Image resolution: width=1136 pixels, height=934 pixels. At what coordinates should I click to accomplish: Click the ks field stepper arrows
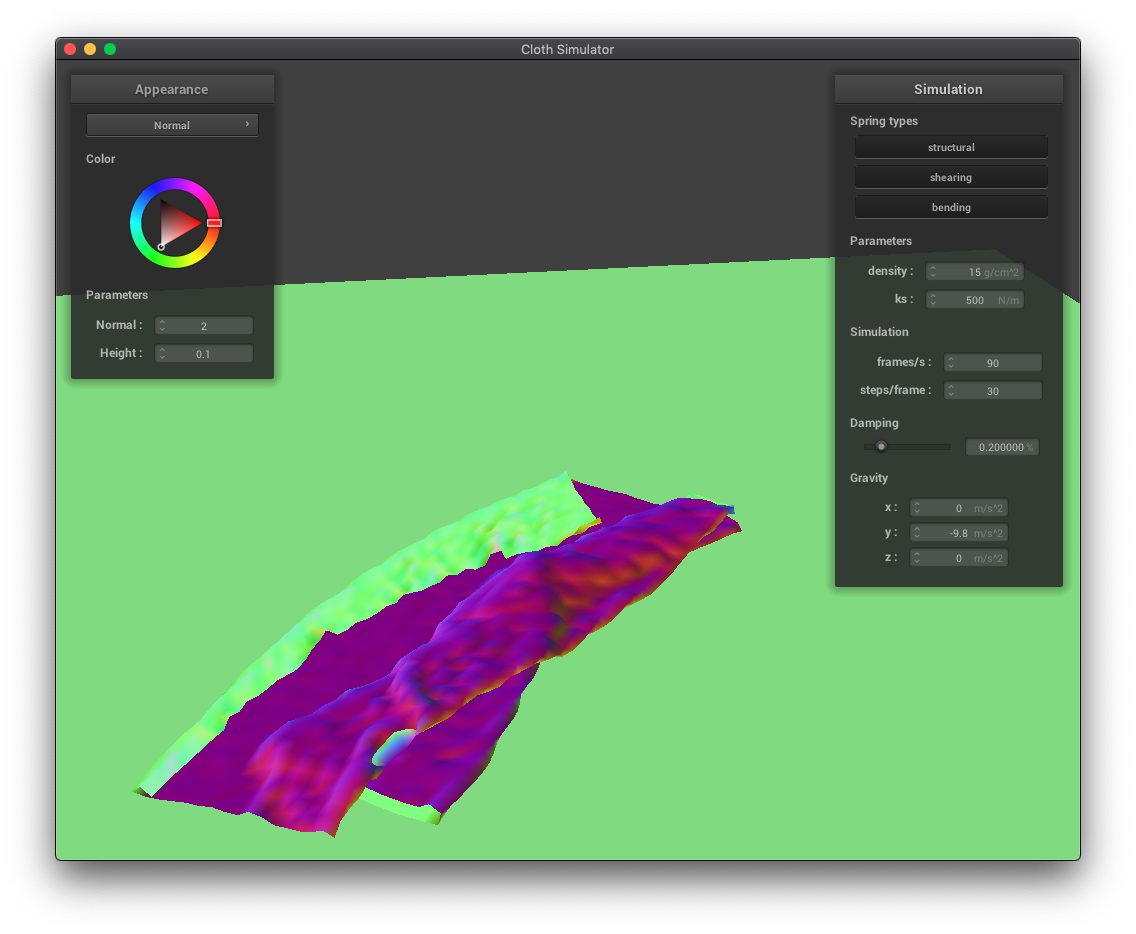tap(933, 300)
